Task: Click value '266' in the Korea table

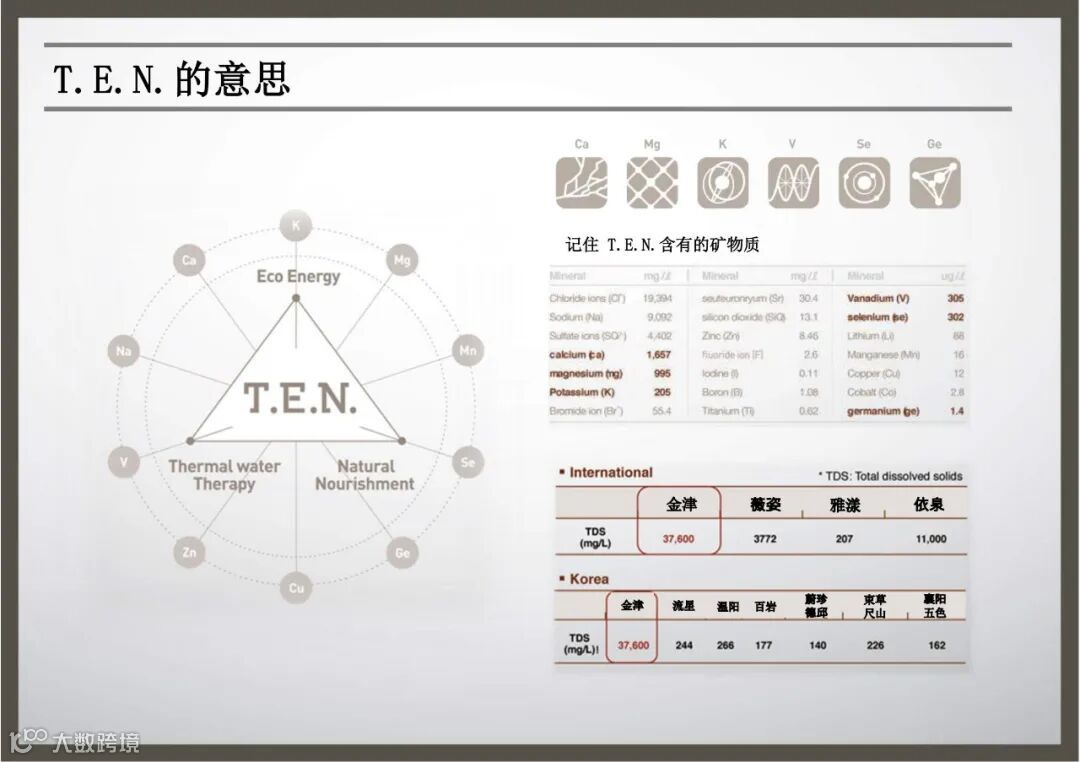Action: tap(725, 646)
